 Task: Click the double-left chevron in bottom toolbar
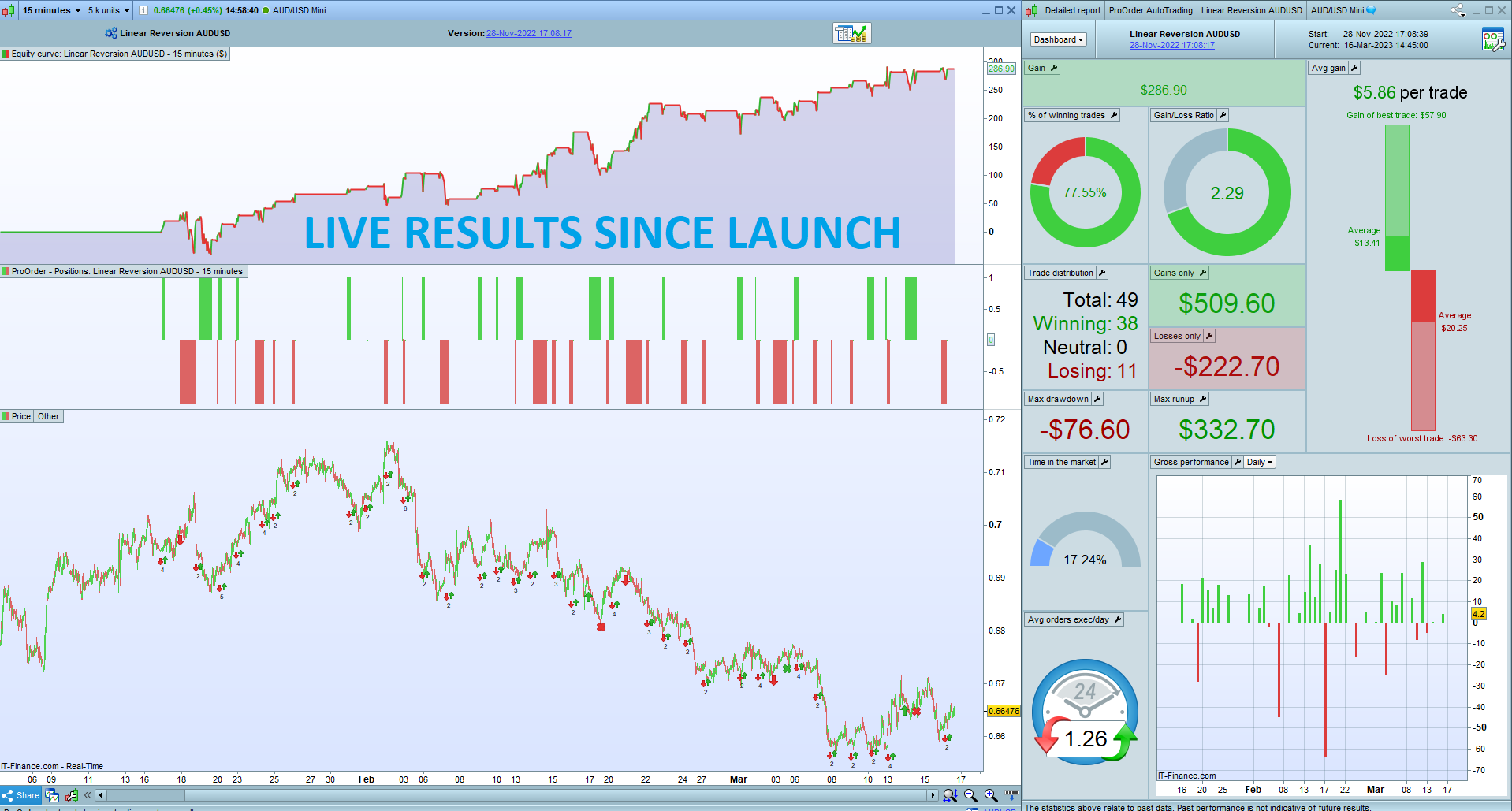pos(88,795)
